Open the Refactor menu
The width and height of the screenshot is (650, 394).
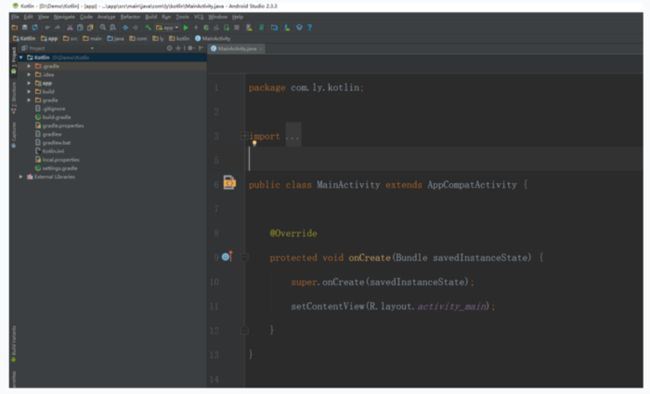click(x=130, y=17)
